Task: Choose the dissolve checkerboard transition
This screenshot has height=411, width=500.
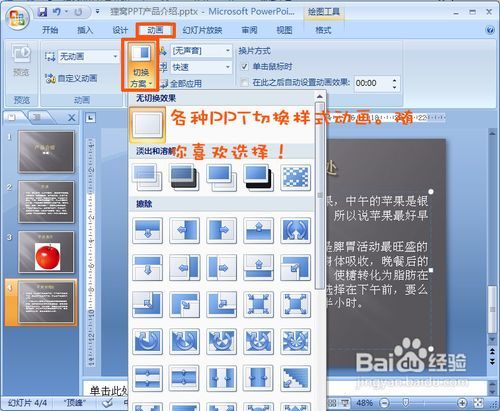Action: (x=295, y=178)
